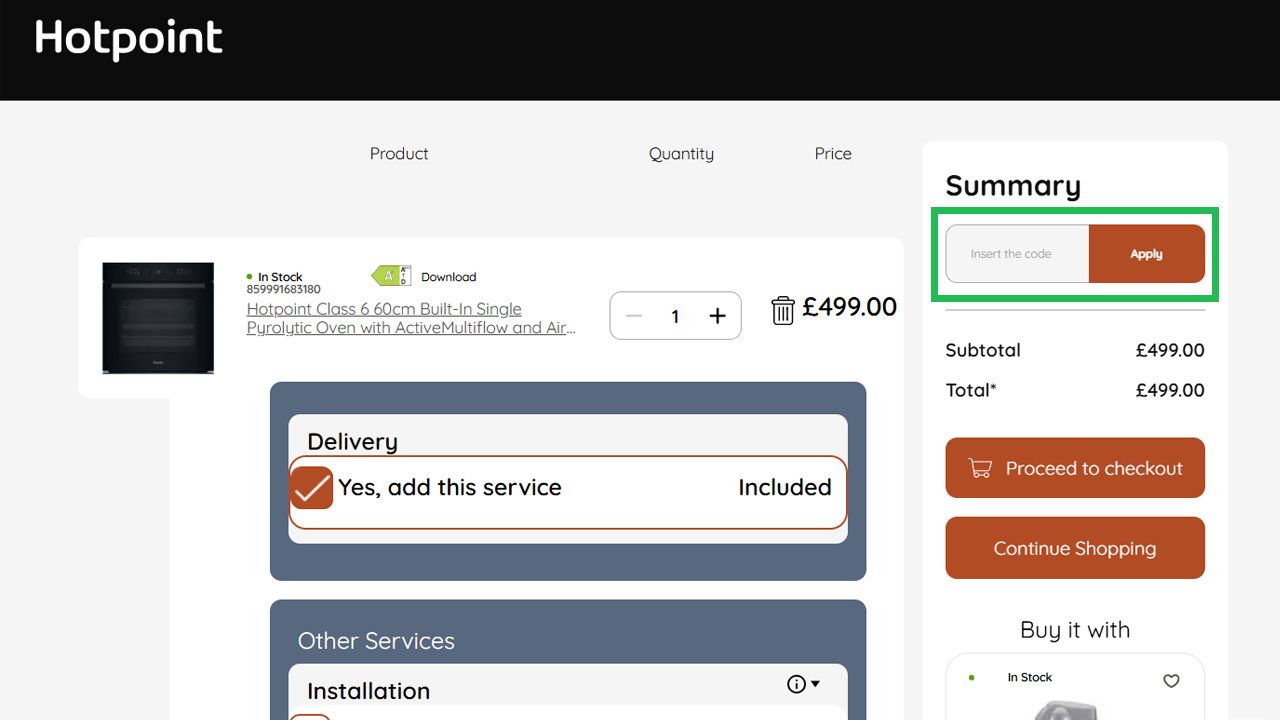
Task: Click the quantity value 1
Action: click(x=675, y=316)
